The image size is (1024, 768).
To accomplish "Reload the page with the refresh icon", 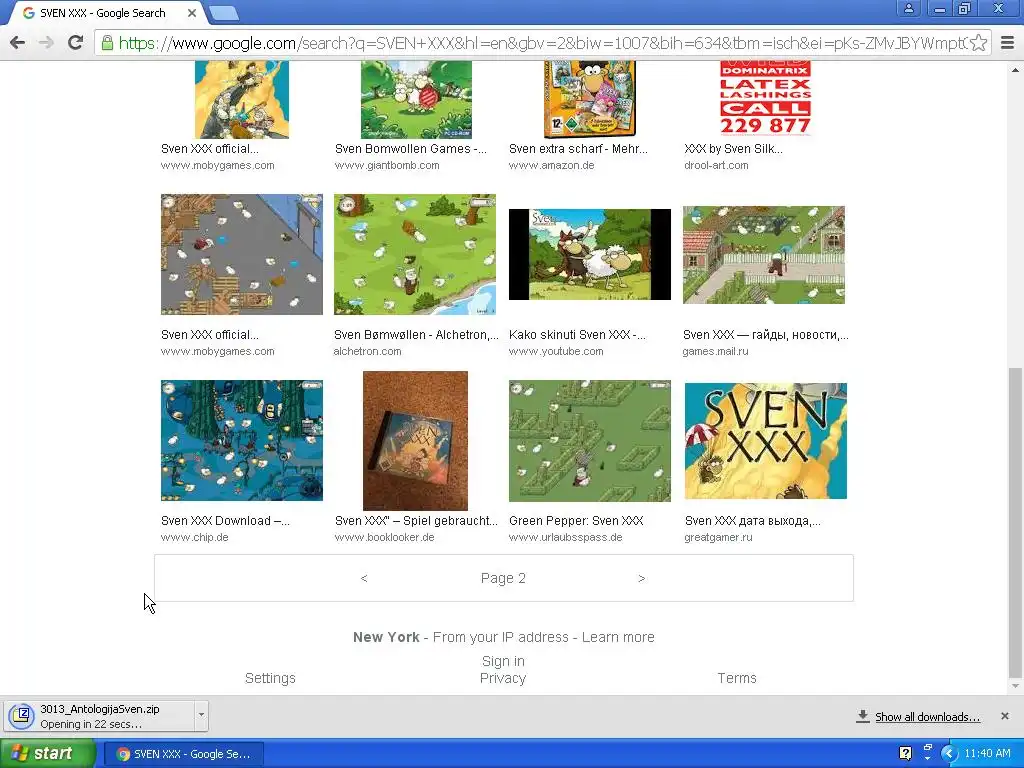I will pos(76,43).
